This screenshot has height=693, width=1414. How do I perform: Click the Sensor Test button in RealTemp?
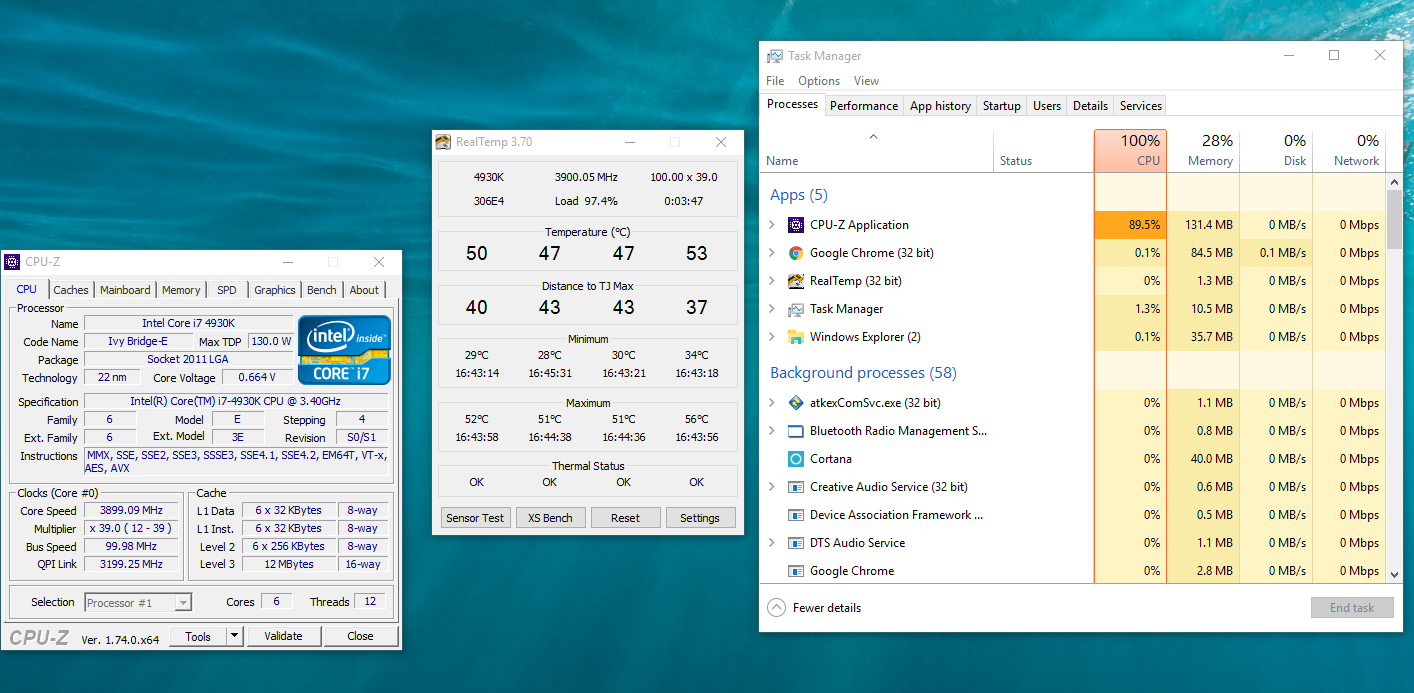tap(476, 518)
